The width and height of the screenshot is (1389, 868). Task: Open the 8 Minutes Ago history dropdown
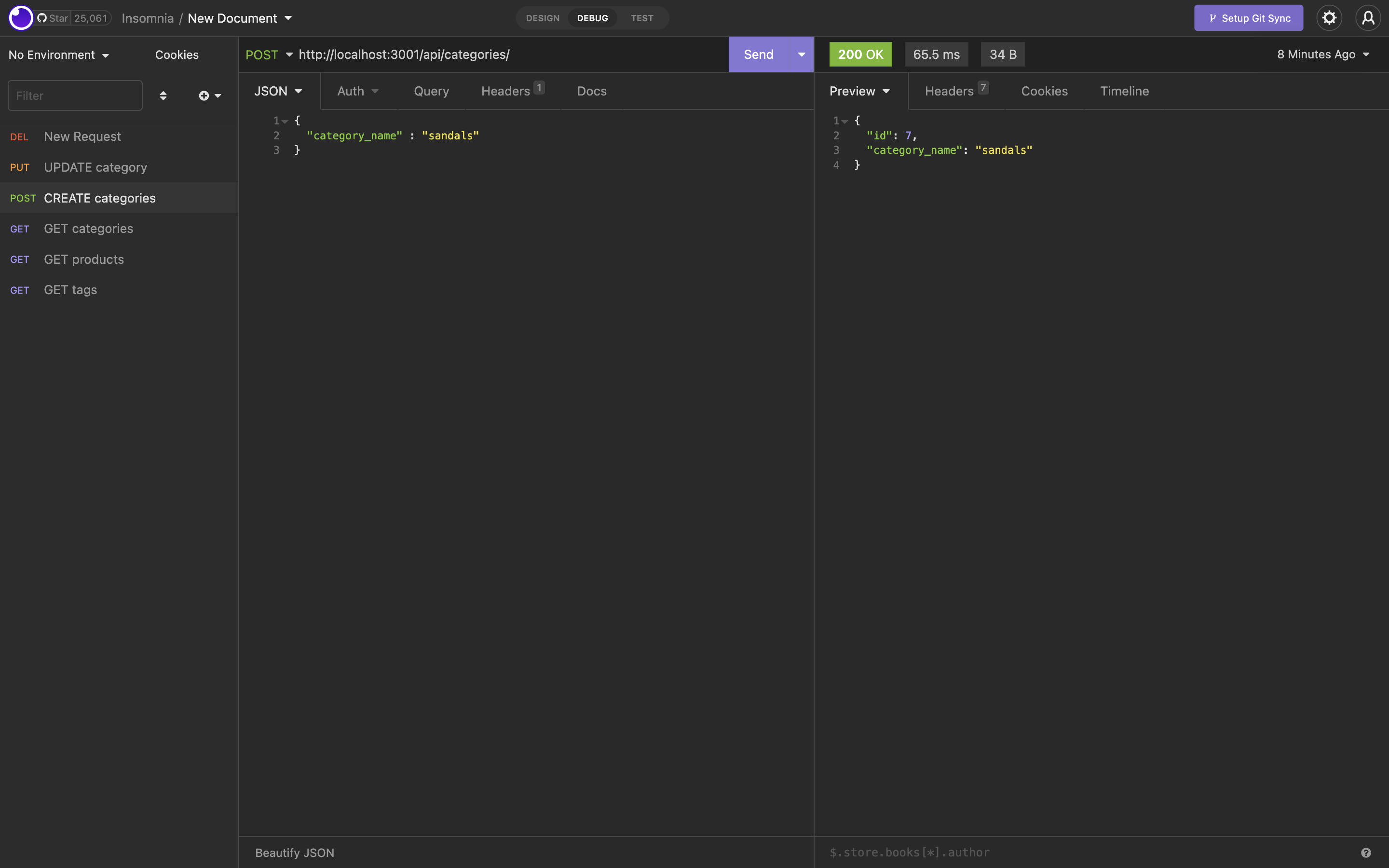(1323, 54)
